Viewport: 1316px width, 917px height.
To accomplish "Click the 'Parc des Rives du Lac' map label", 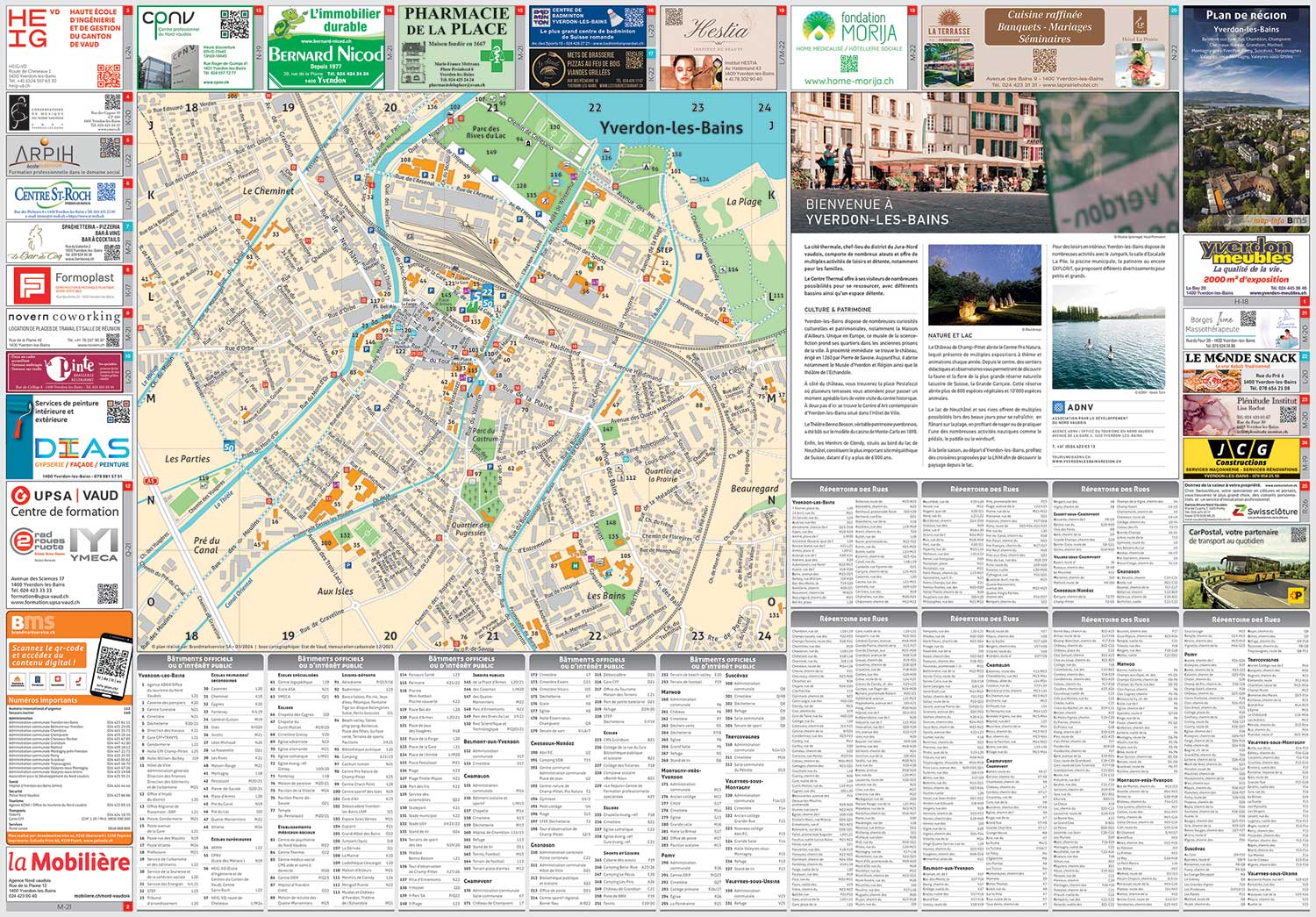I will point(486,132).
